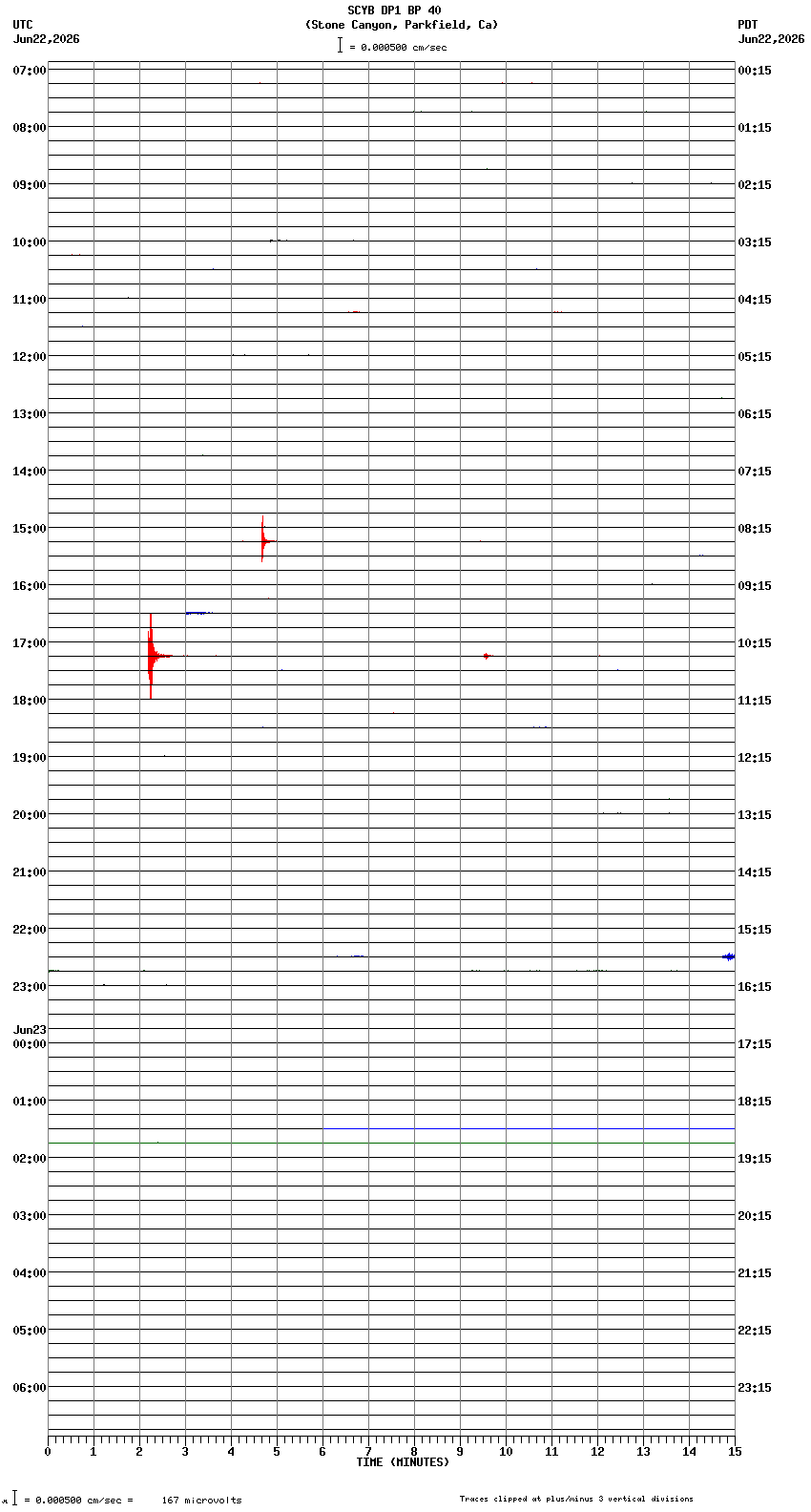Click the '23:00' UTC time label
This screenshot has width=811, height=1512.
click(x=30, y=987)
